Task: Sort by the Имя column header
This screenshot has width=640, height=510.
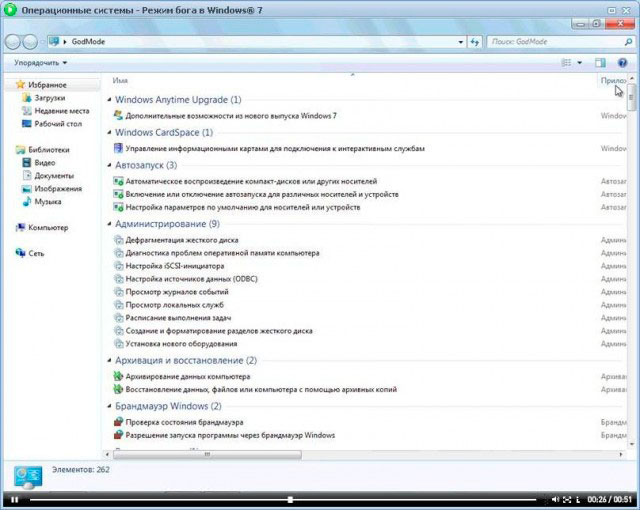Action: (x=120, y=80)
